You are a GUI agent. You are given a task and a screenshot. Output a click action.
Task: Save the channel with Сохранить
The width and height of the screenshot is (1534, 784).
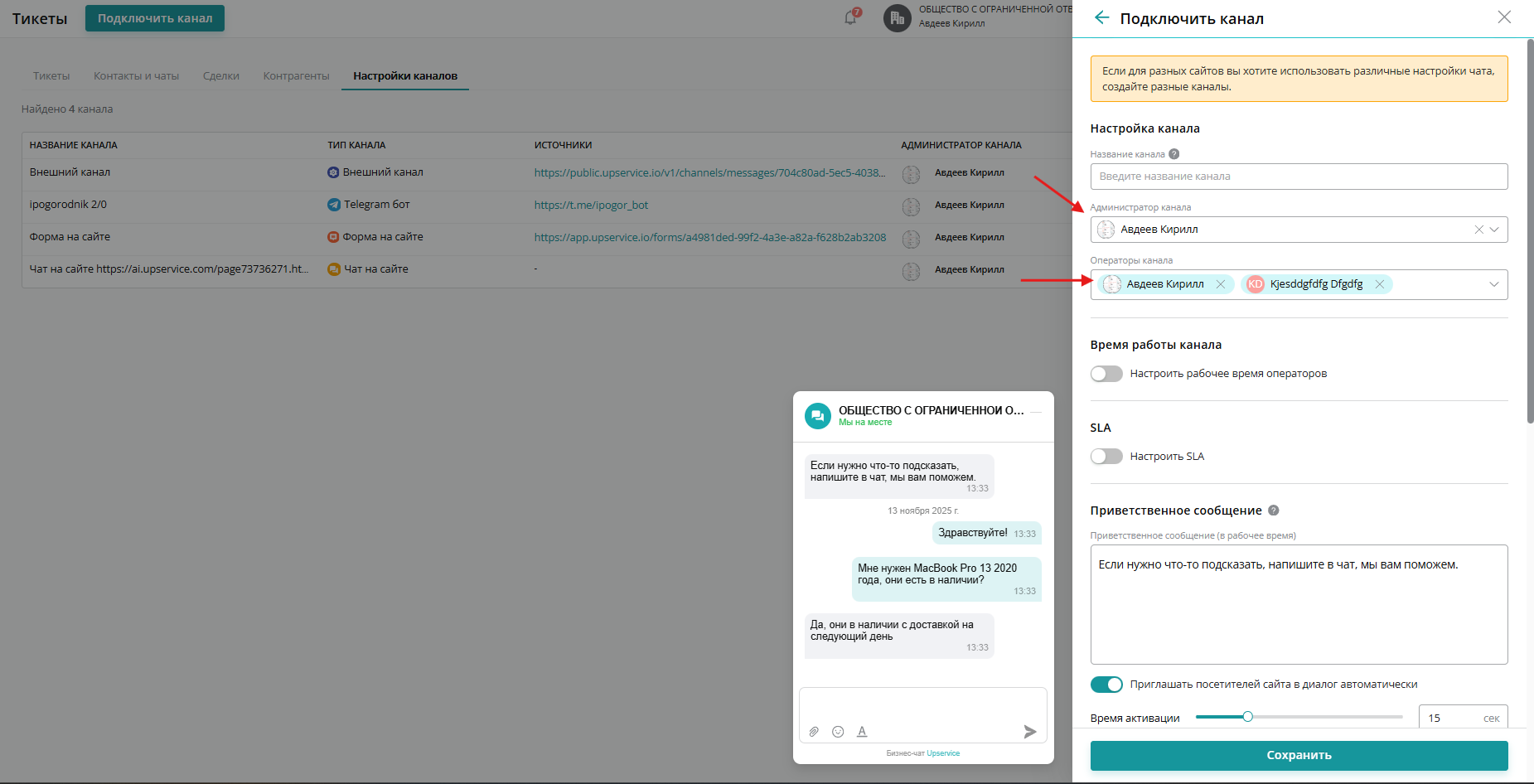tap(1299, 755)
